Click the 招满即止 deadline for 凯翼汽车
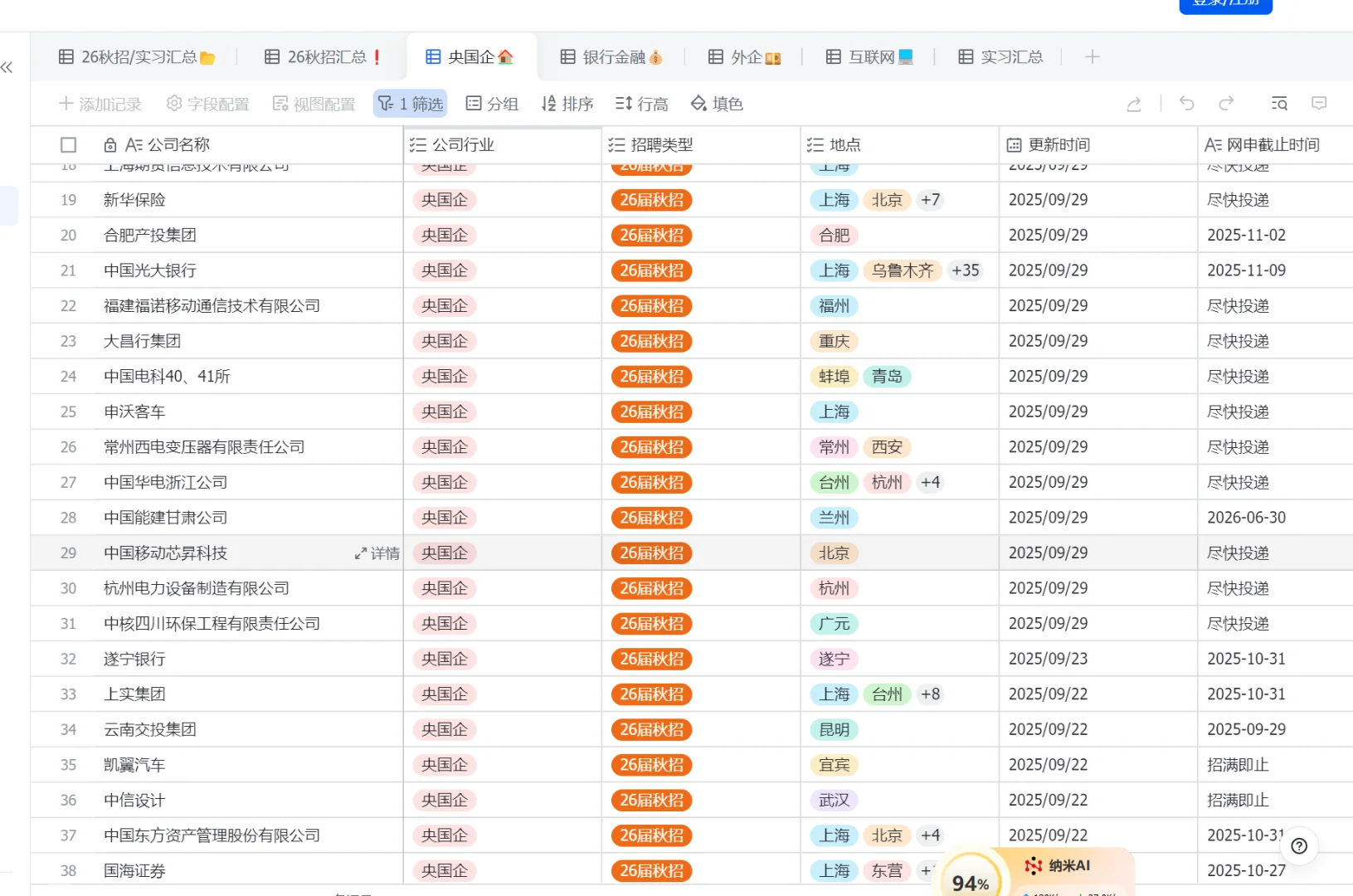This screenshot has height=896, width=1353. [1276, 765]
